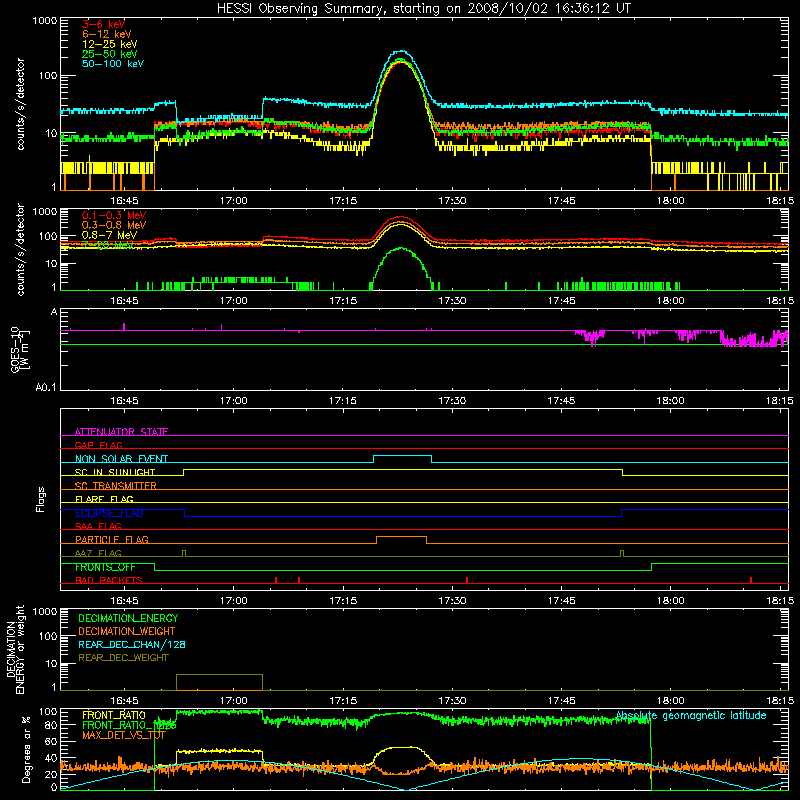Image resolution: width=800 pixels, height=800 pixels.
Task: Select the REAR_DEC_CHAN/128 legend label
Action: tap(132, 644)
